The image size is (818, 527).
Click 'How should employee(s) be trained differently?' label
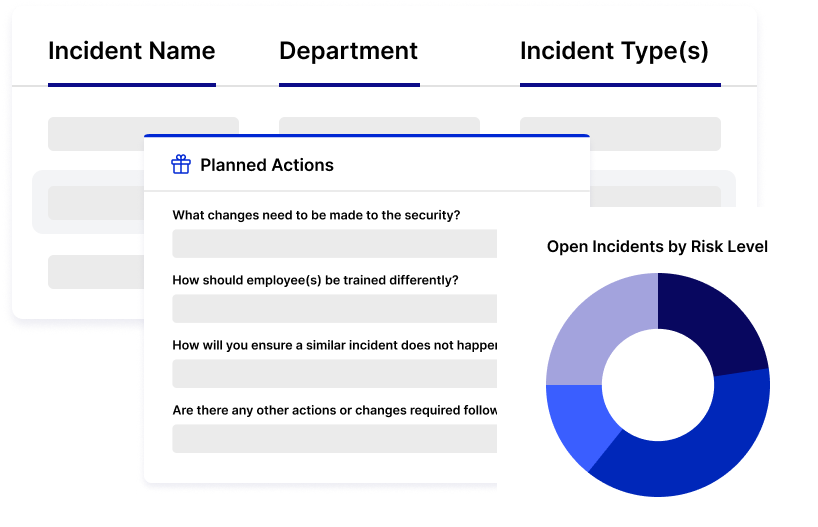[315, 280]
